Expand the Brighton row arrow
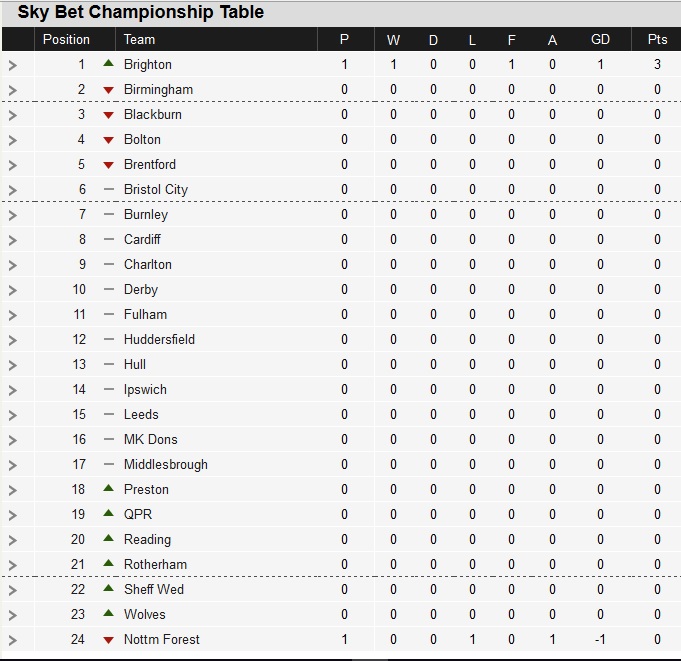681x661 pixels. [13, 66]
